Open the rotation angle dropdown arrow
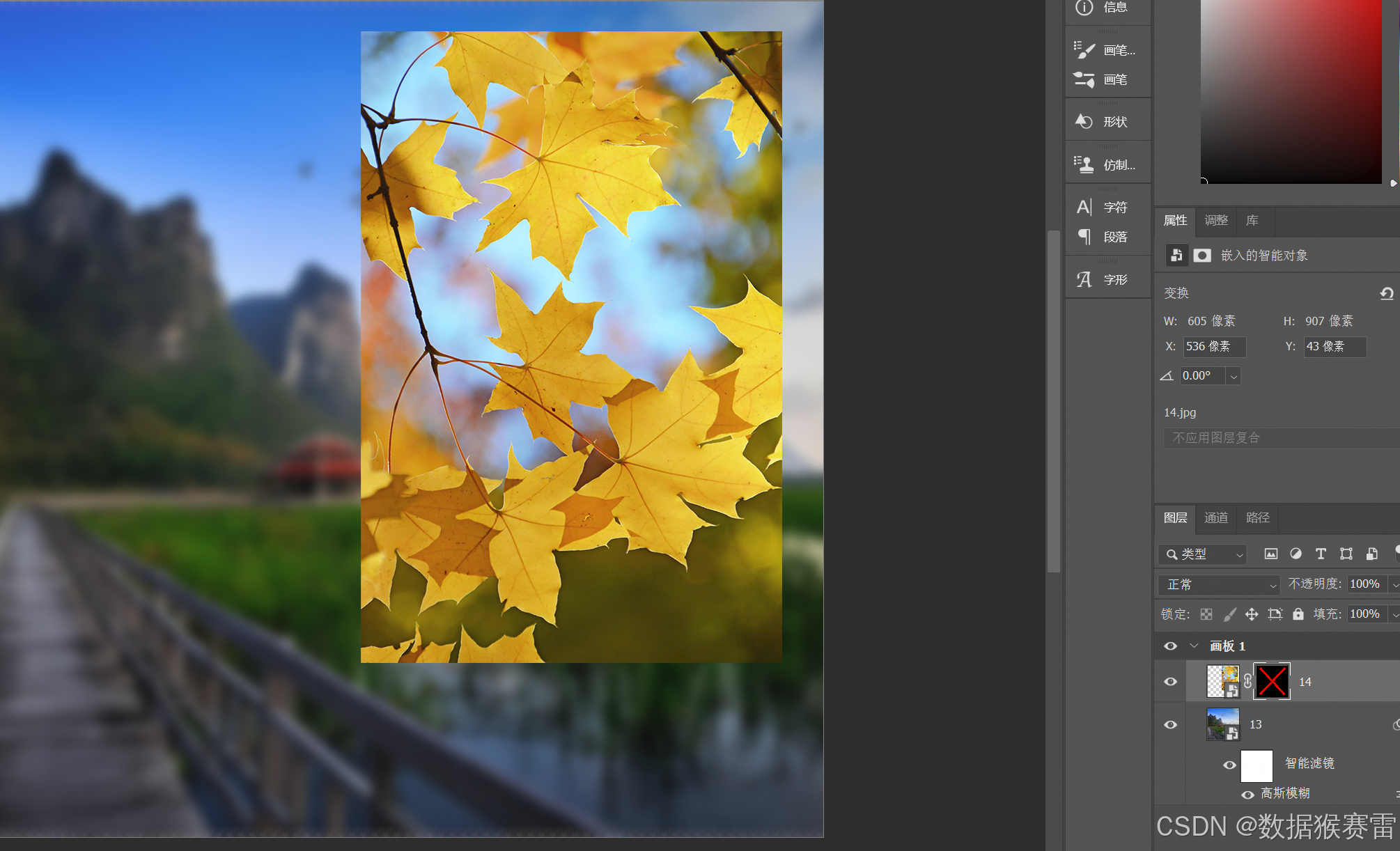 1234,377
